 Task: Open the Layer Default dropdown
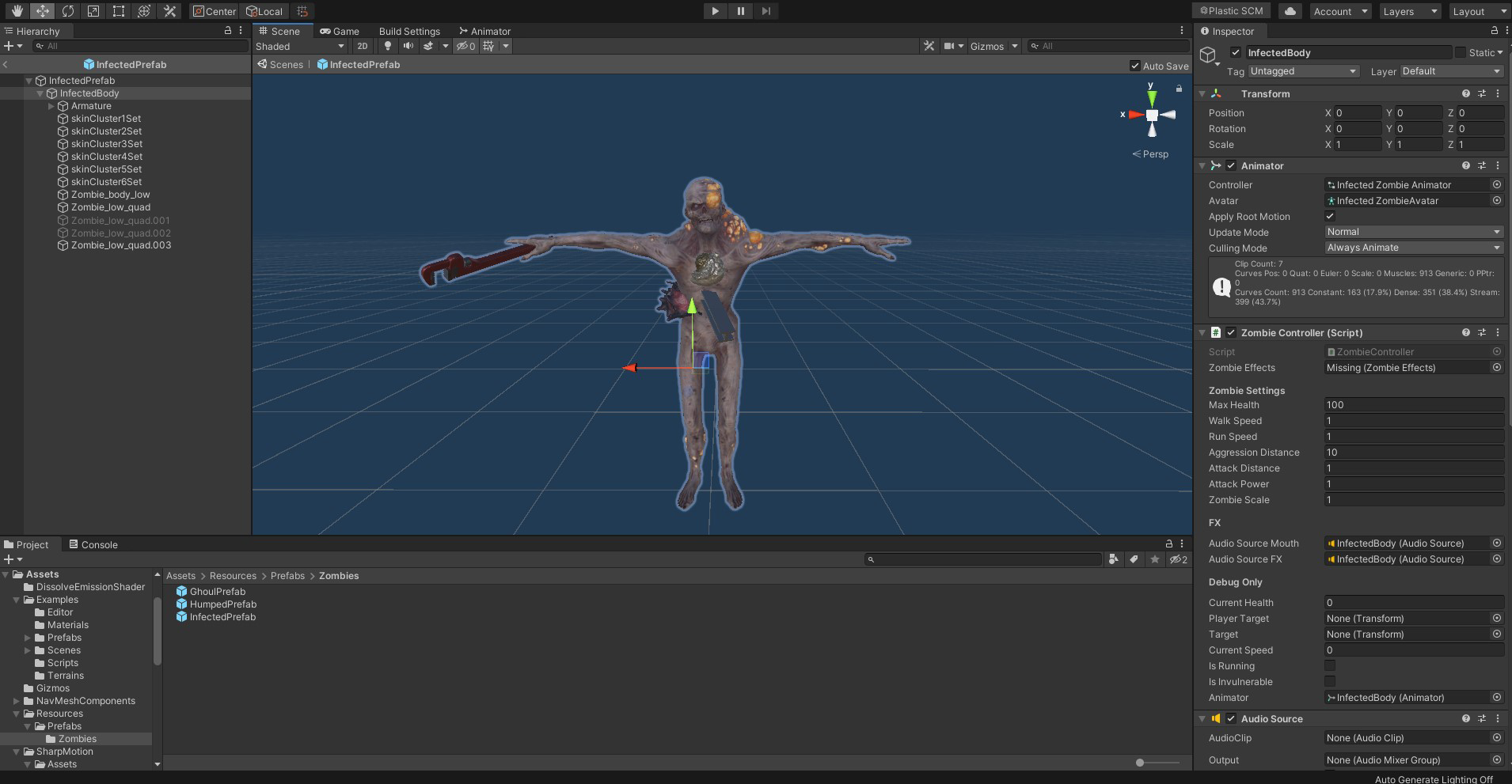[x=1452, y=71]
